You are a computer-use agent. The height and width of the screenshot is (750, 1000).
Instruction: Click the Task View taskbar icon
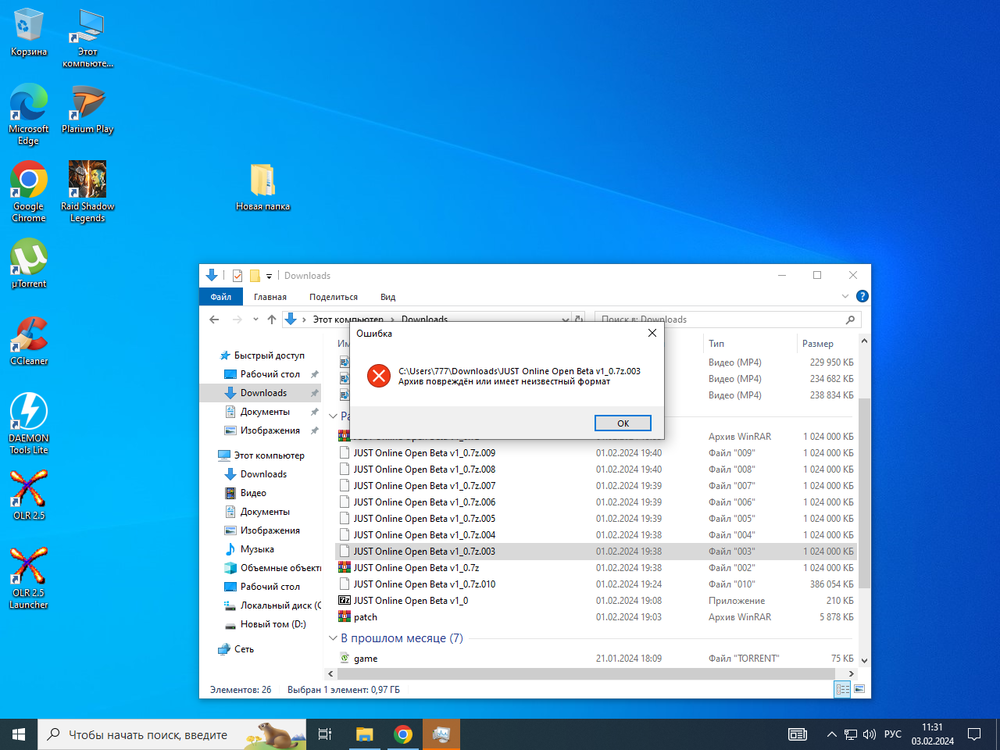click(324, 734)
